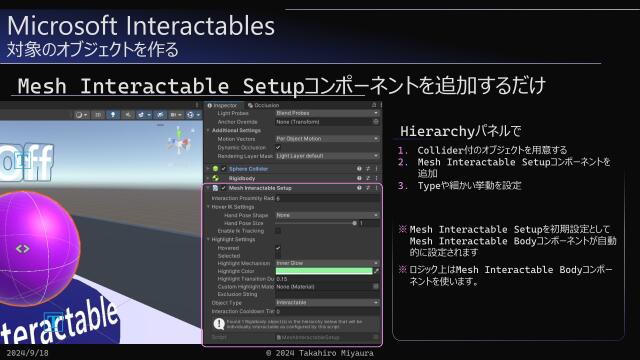Toggle hidden objects visibility icon in Scene toolbar
Screen dimensions: 640x360
(160, 115)
